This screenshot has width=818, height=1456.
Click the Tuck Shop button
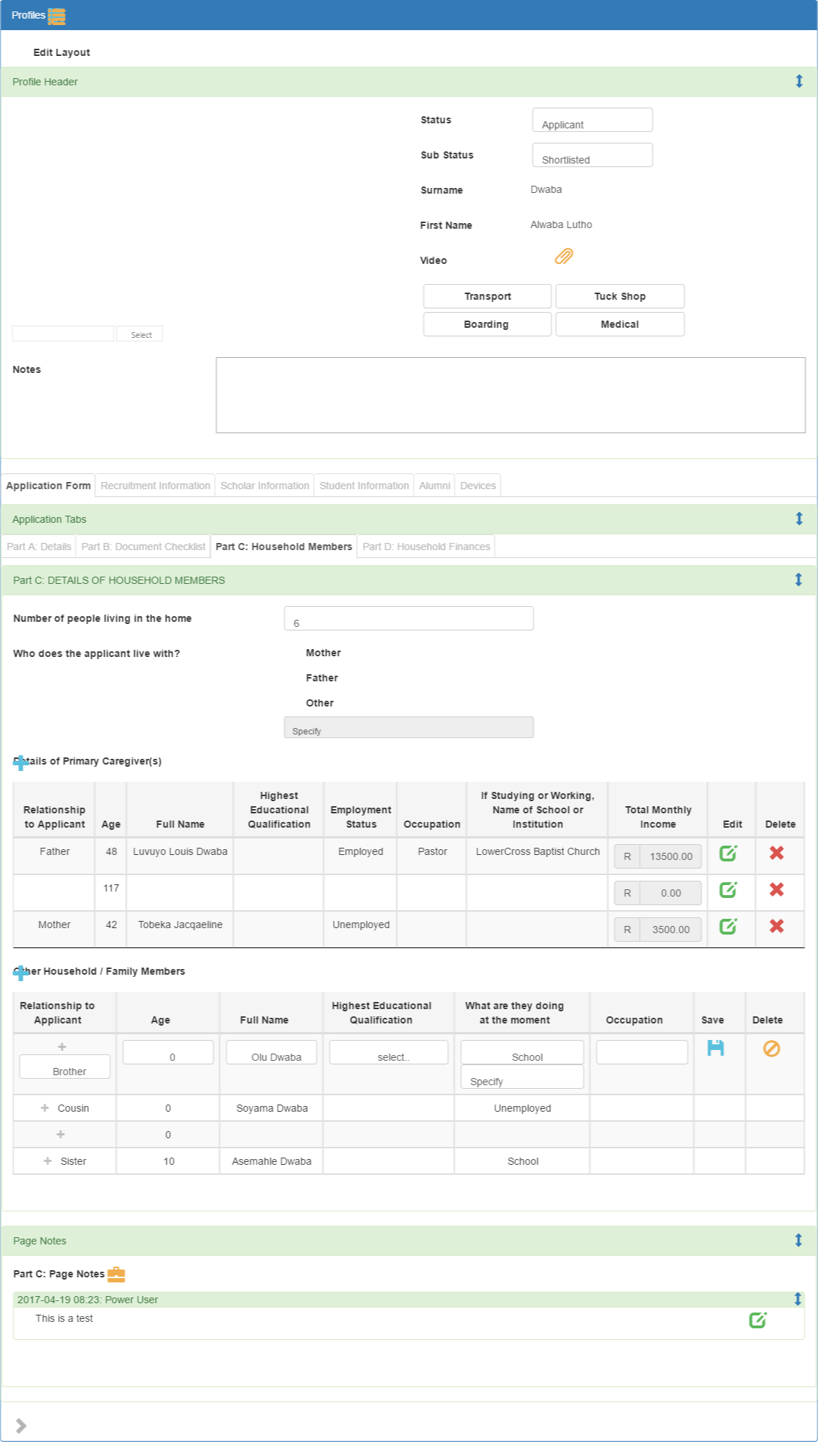620,296
